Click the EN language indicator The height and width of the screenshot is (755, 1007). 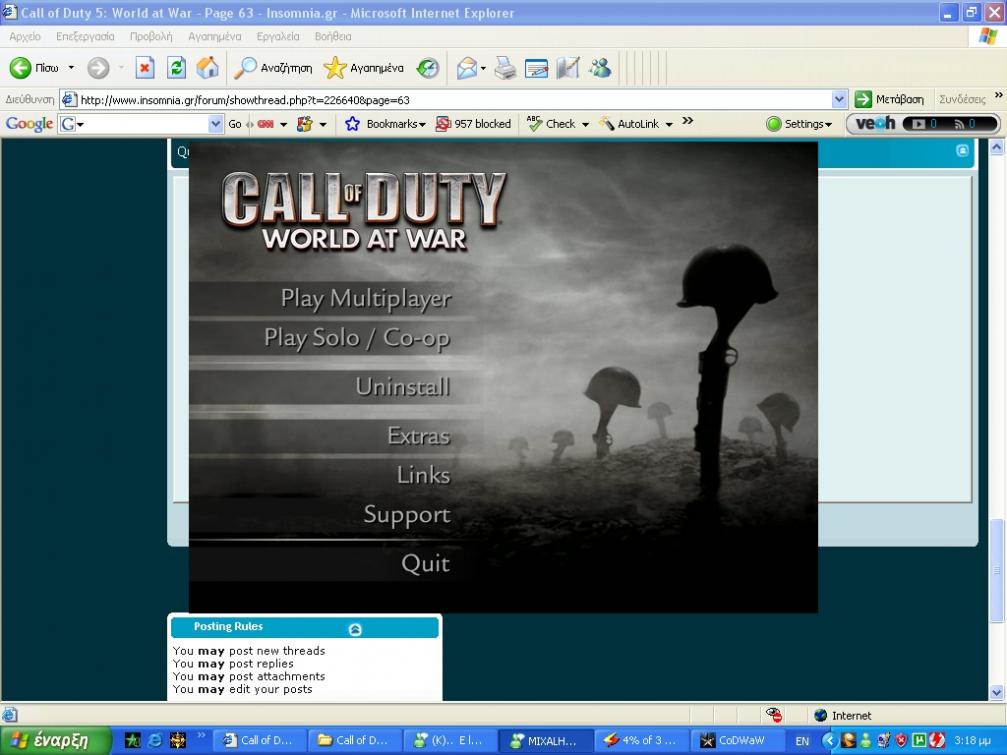coord(802,741)
